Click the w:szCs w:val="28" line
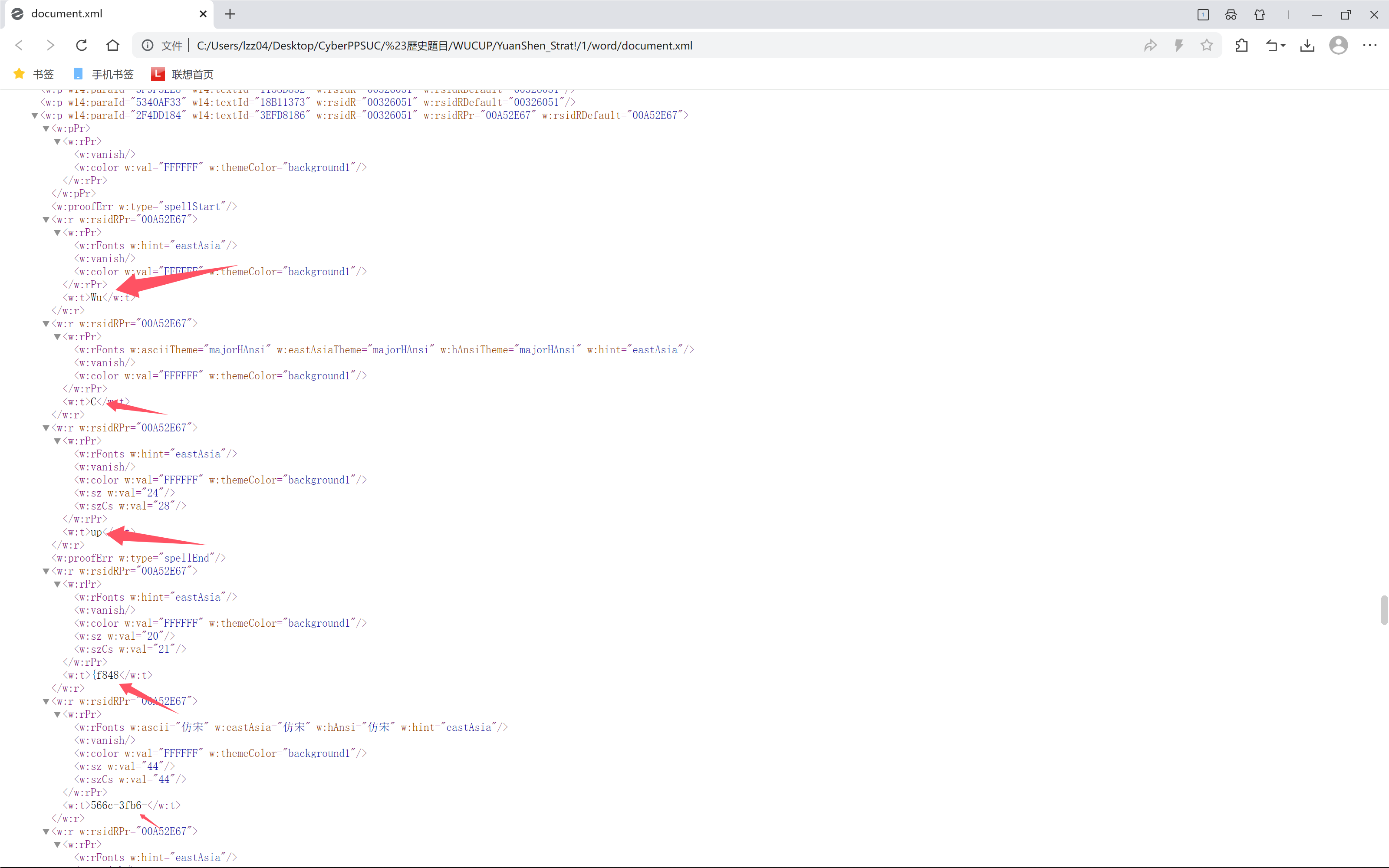 [x=130, y=506]
